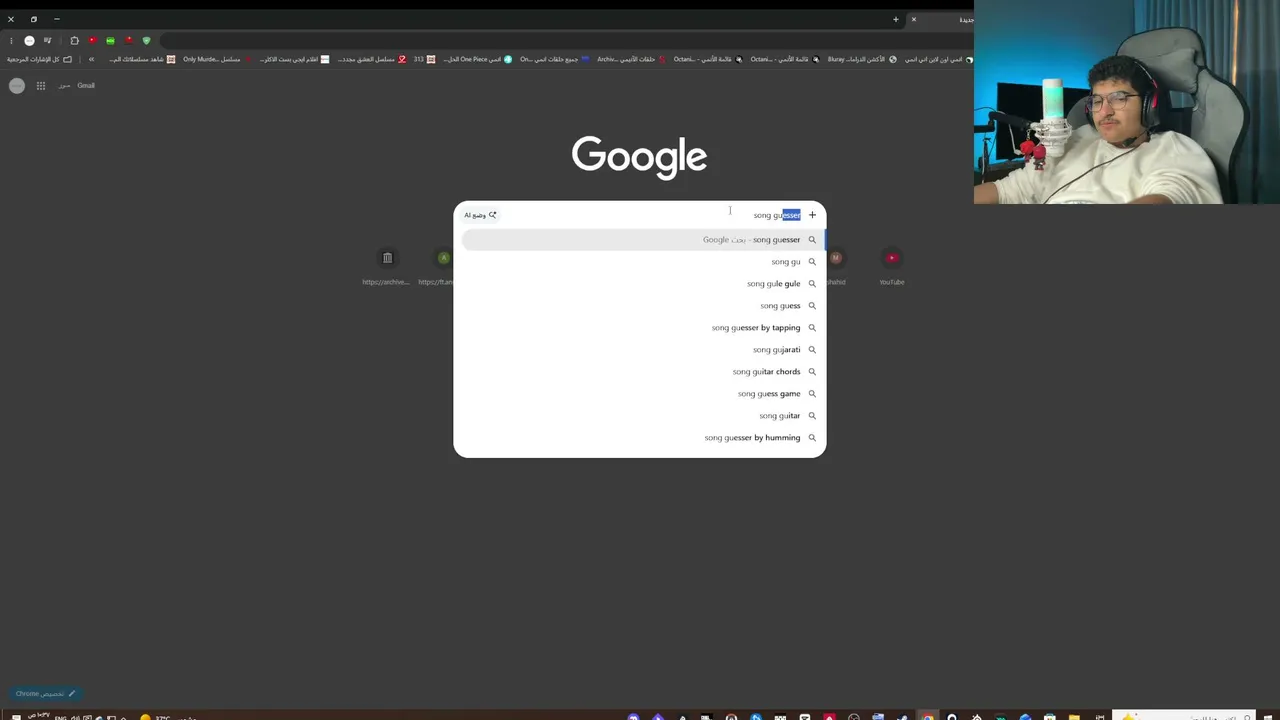Click the green shield extension icon
The image size is (1280, 720).
[146, 41]
